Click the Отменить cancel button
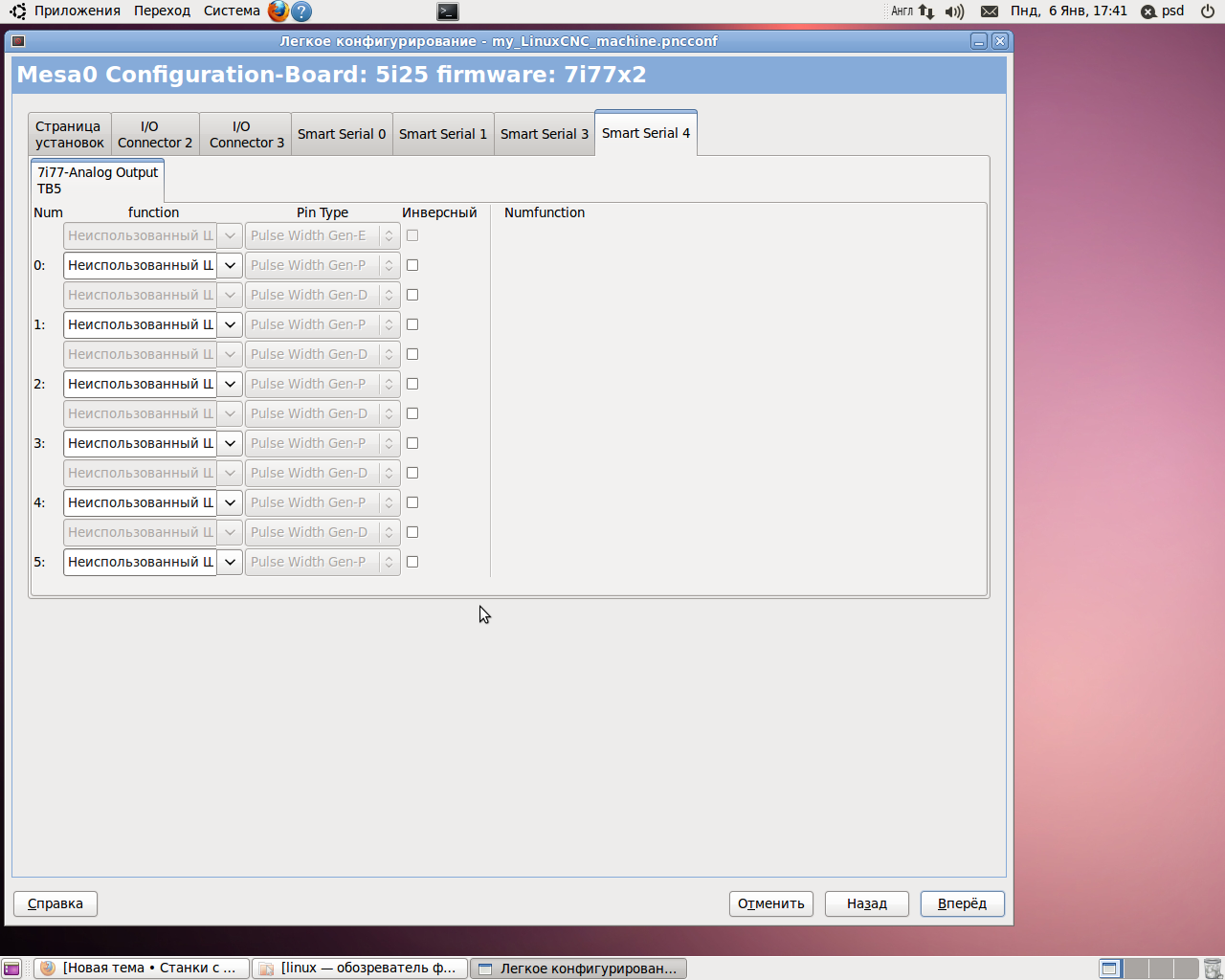The height and width of the screenshot is (980, 1225). click(x=771, y=903)
